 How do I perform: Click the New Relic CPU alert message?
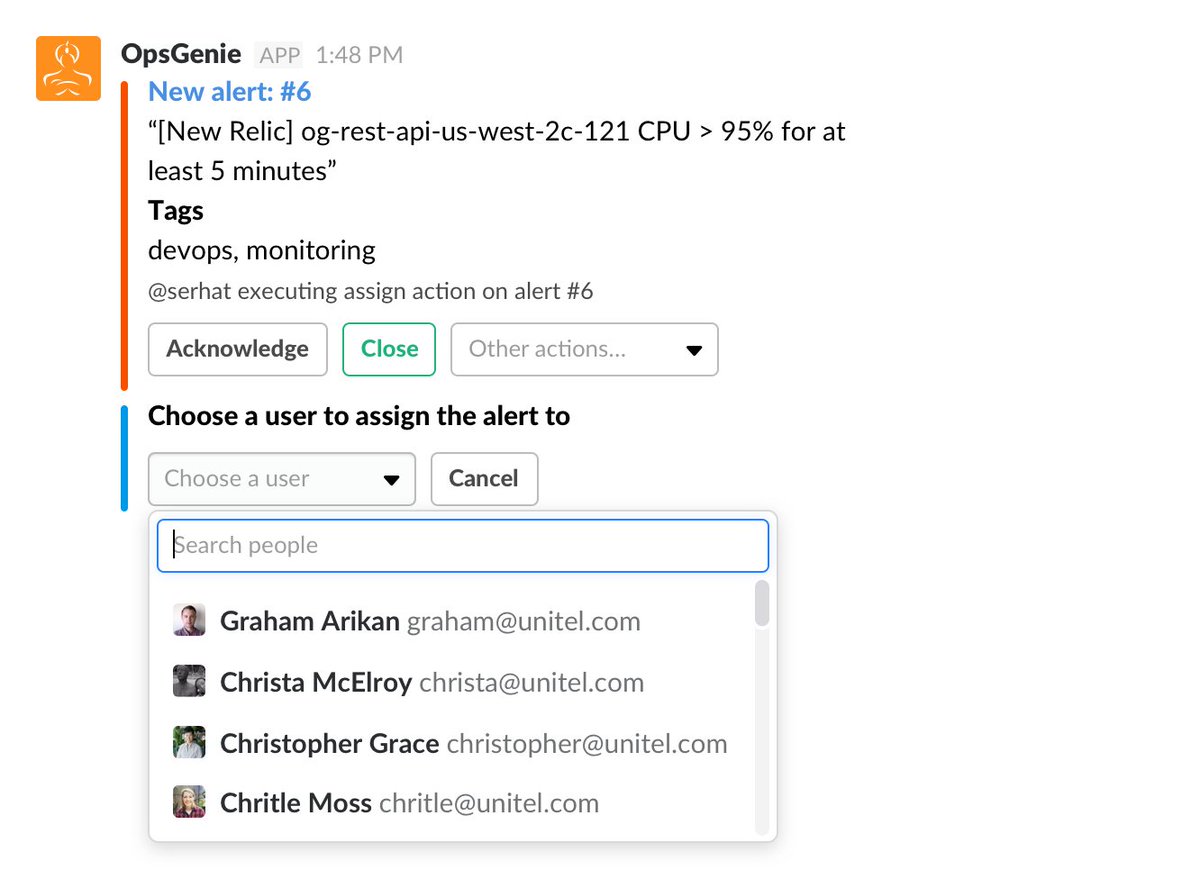(497, 151)
